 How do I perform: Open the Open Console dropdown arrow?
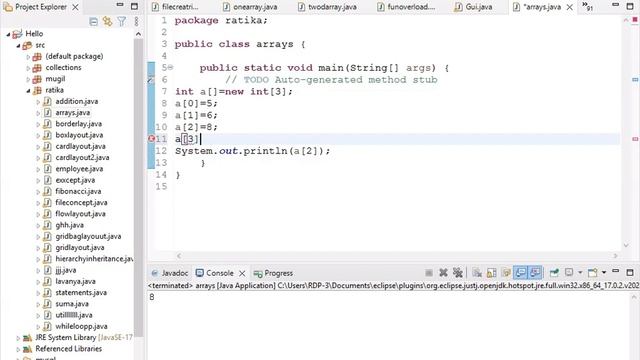pos(604,273)
